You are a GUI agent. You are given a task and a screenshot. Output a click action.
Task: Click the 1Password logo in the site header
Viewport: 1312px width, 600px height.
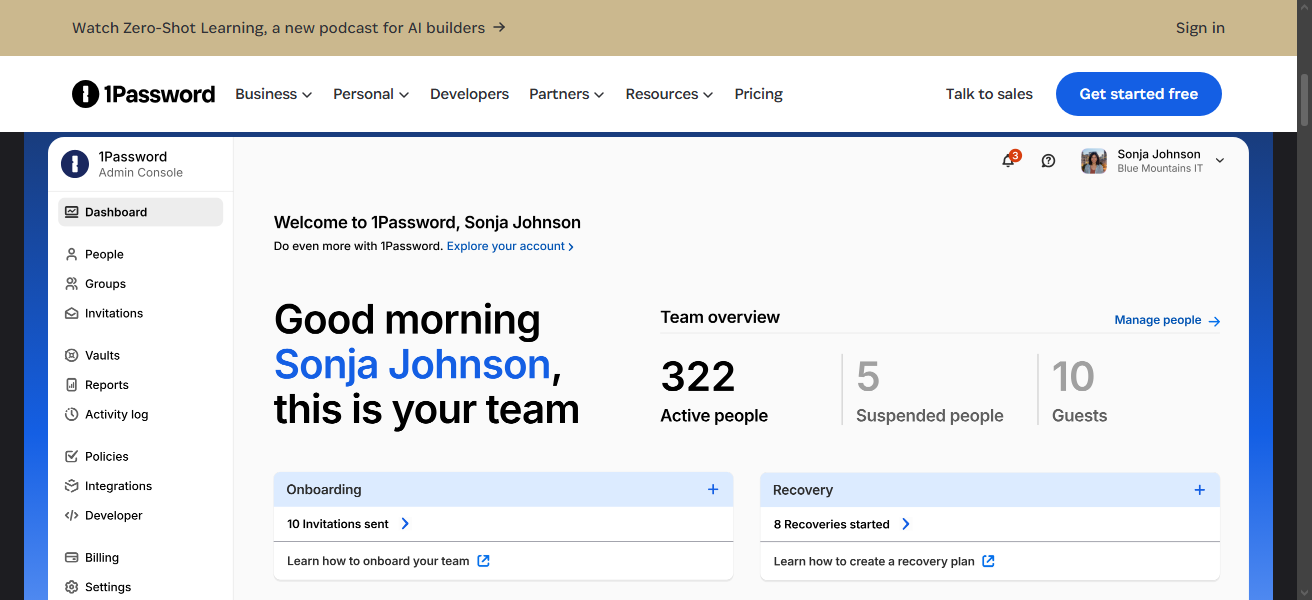click(x=143, y=94)
